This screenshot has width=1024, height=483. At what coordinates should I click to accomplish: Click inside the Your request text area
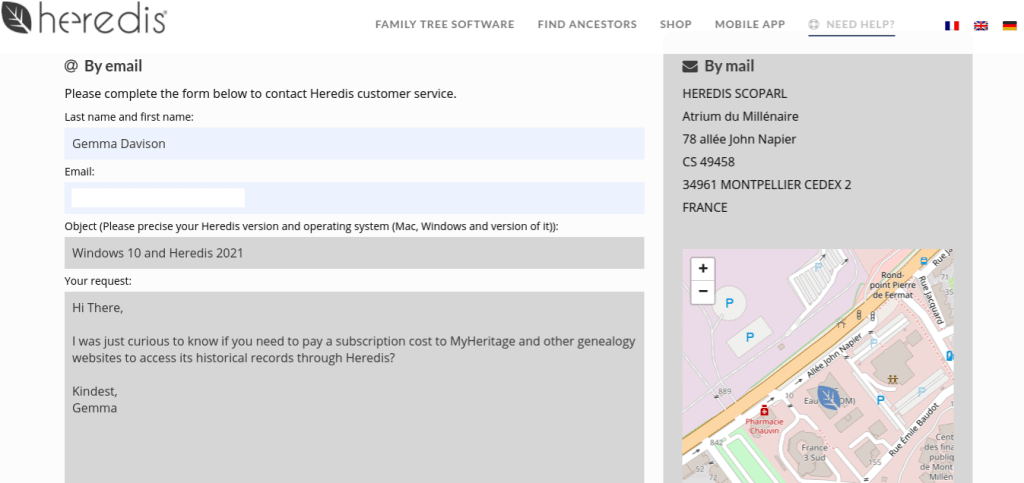tap(354, 388)
